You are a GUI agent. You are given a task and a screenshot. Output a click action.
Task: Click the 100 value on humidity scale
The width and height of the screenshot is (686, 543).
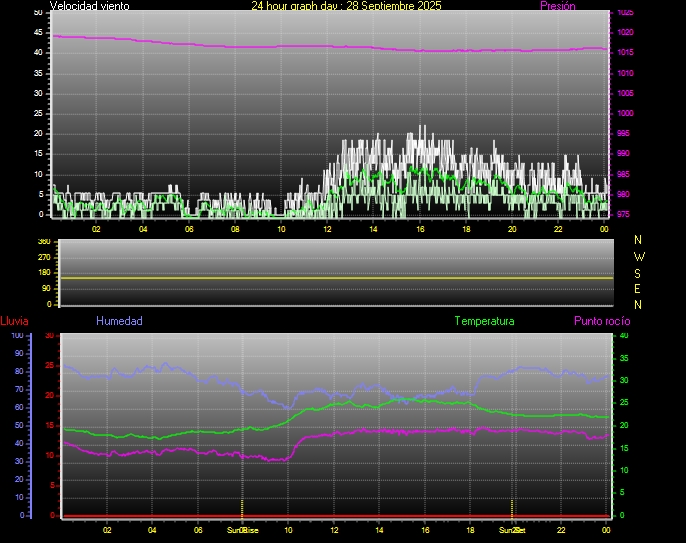point(17,336)
